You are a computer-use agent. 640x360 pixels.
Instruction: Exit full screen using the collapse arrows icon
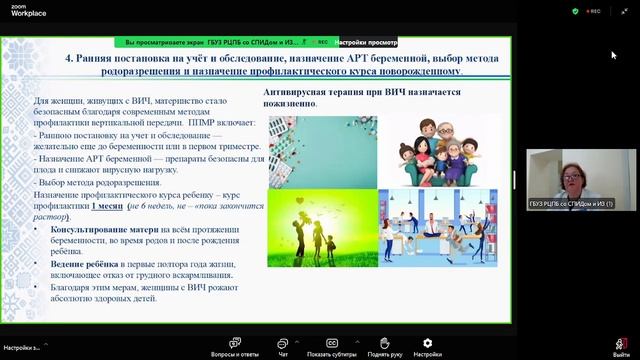(624, 11)
